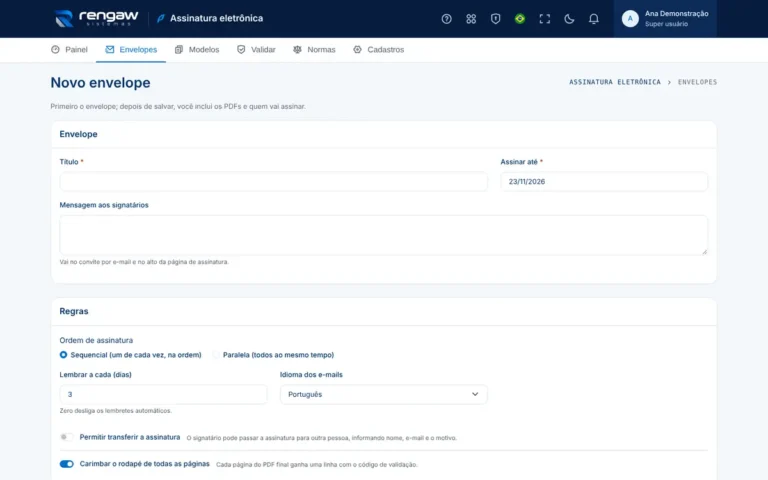Click the Normas scales icon

pos(297,49)
